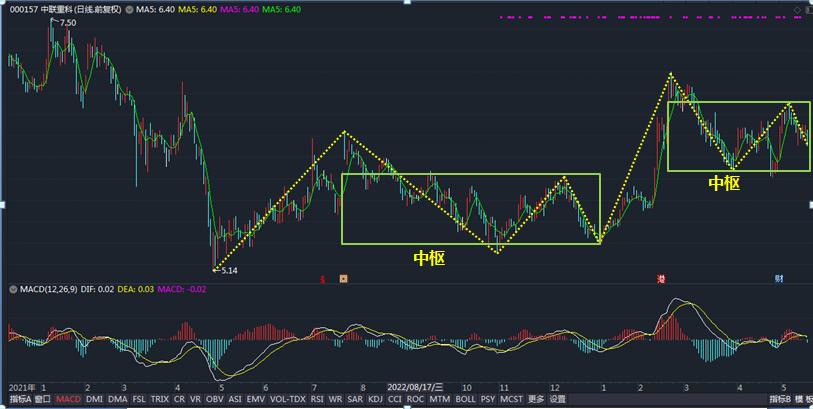813x409 pixels.
Task: Click magenta MA5: 6.40 value label
Action: tap(239, 9)
